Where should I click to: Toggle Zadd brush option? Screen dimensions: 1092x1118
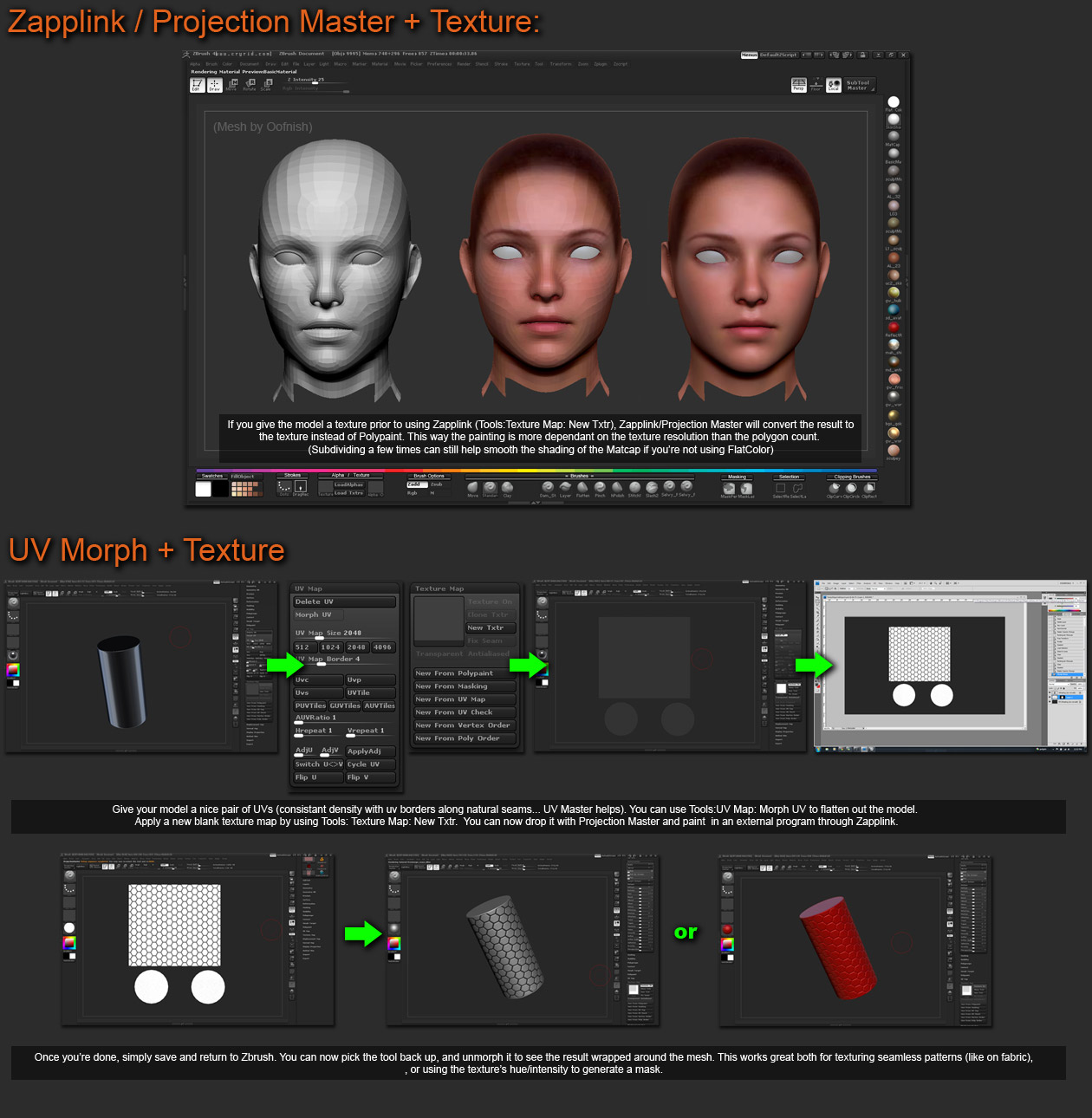417,484
